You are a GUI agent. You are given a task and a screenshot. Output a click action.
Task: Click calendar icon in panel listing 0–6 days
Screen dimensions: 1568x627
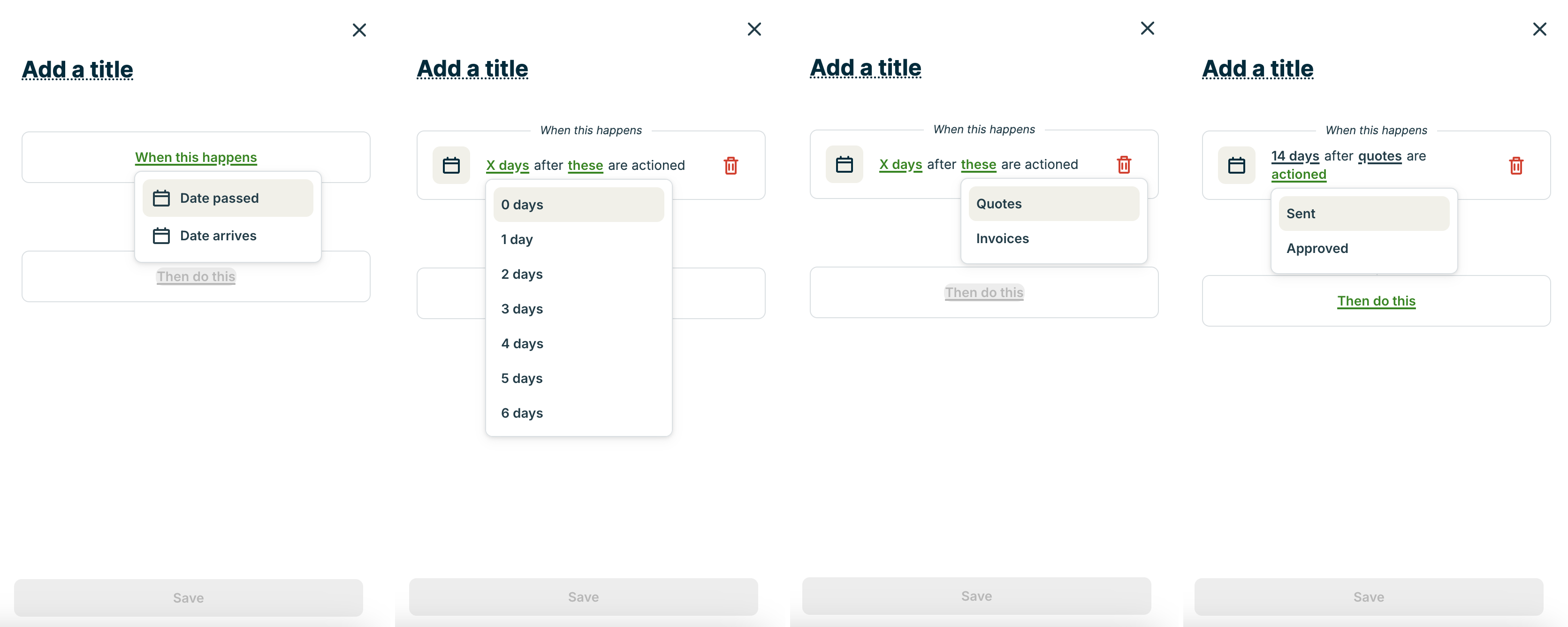point(451,166)
